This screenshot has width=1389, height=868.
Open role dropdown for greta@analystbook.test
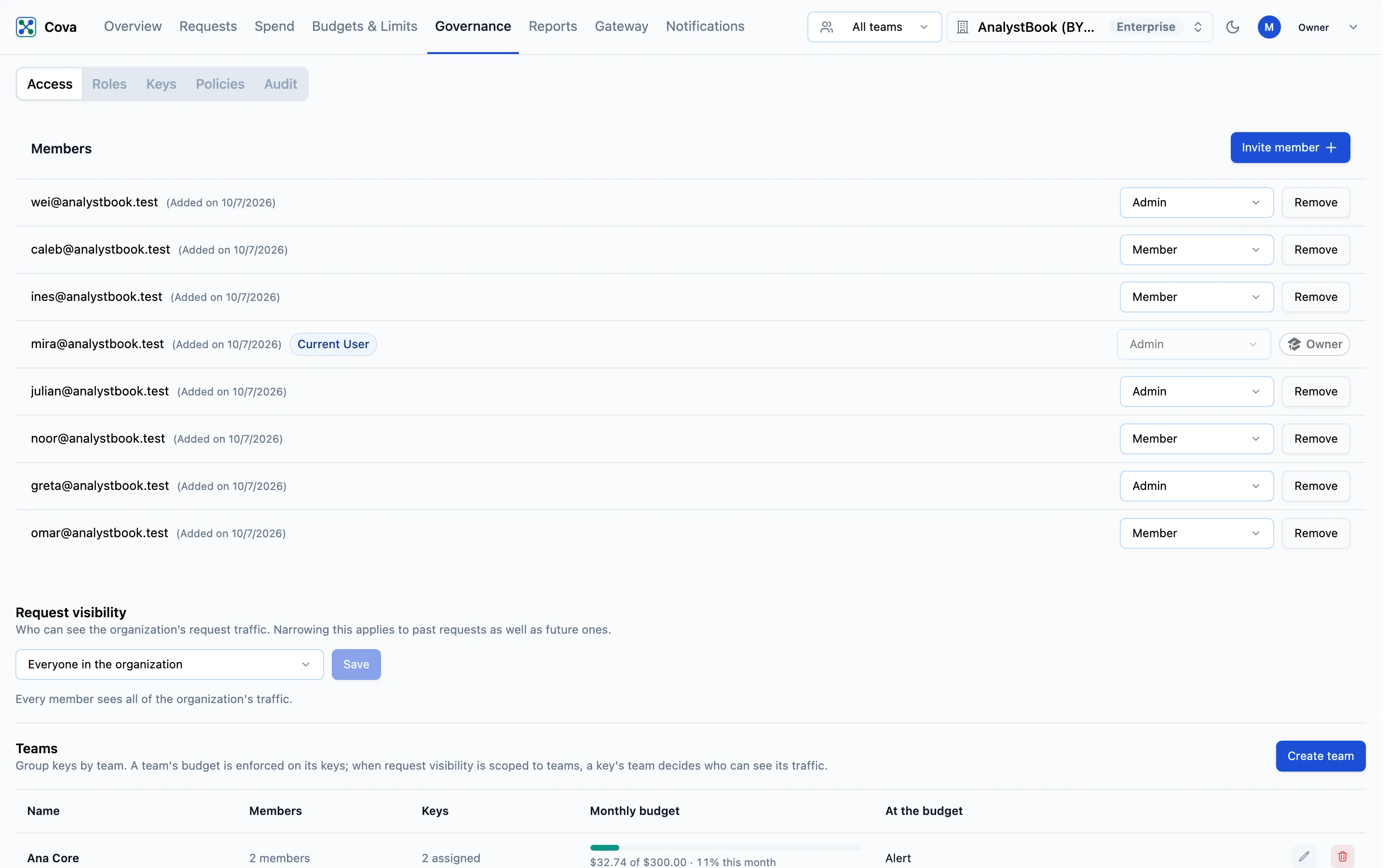click(x=1197, y=486)
